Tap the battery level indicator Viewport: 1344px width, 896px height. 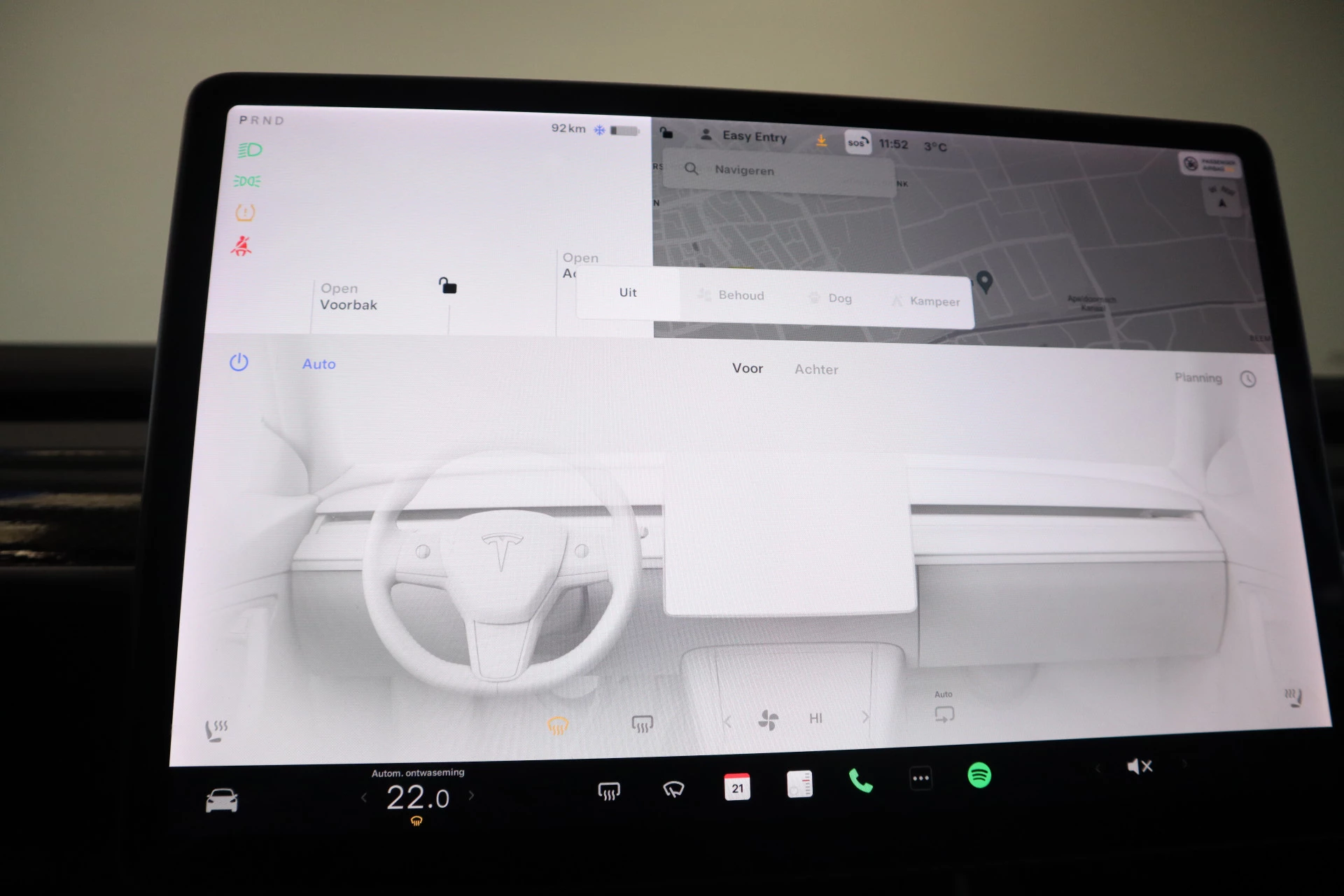click(624, 131)
